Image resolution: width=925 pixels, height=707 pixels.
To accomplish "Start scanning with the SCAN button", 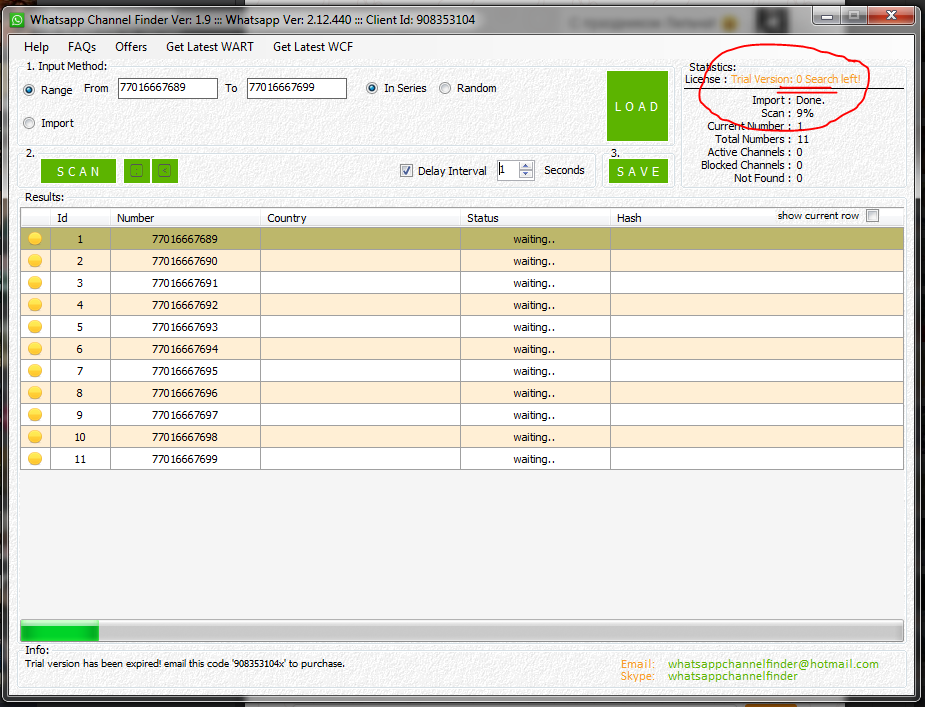I will 78,171.
